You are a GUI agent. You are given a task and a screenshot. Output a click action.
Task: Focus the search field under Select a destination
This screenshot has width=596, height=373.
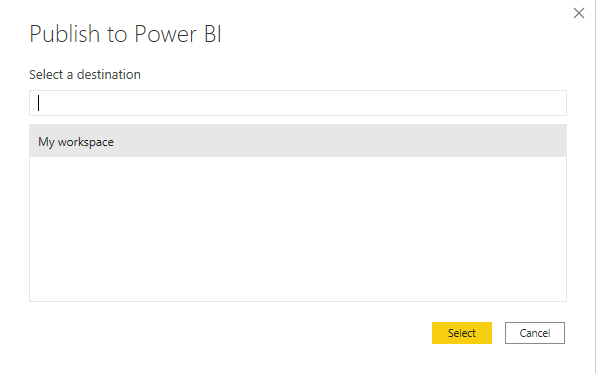click(x=298, y=103)
